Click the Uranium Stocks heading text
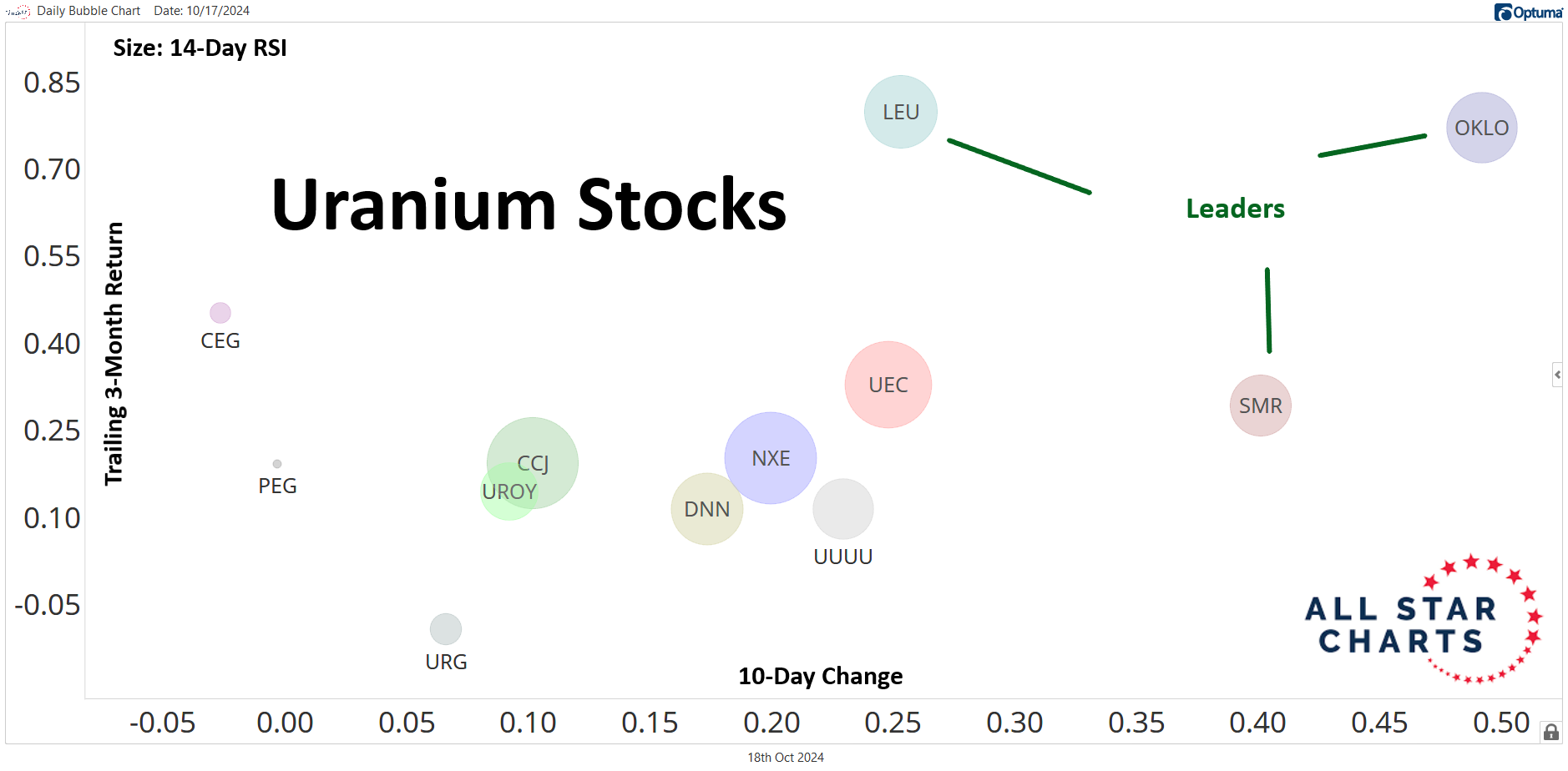The height and width of the screenshot is (771, 1568). pos(529,205)
